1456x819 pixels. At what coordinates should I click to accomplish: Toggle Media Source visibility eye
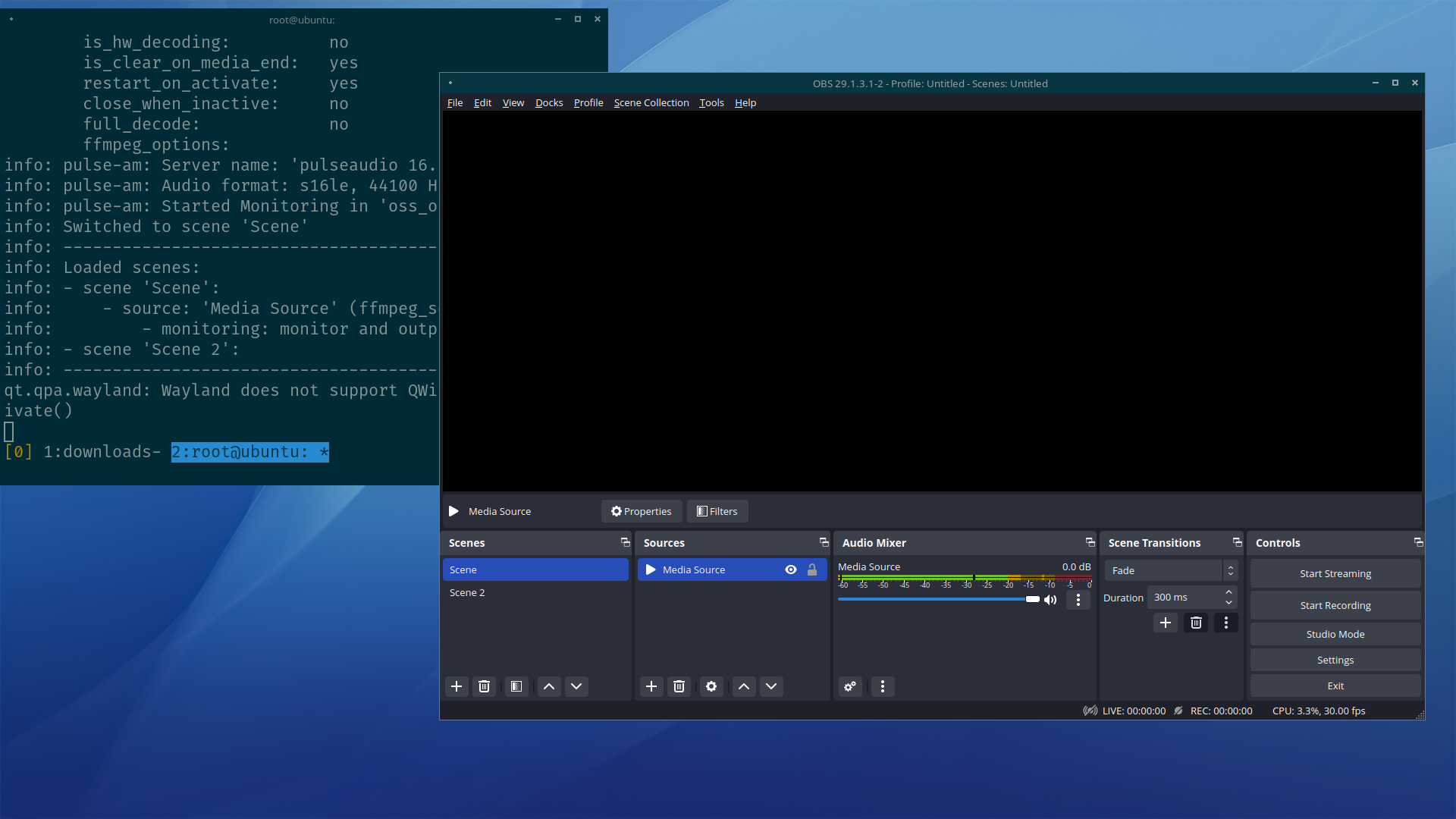(x=791, y=570)
